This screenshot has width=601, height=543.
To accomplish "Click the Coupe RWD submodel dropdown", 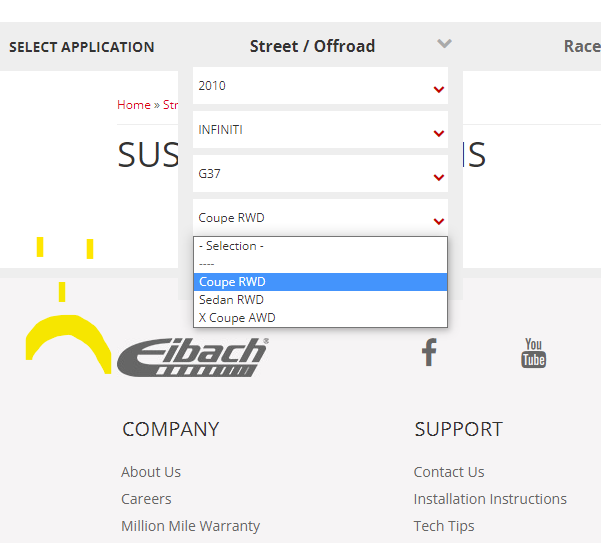I will pos(320,219).
